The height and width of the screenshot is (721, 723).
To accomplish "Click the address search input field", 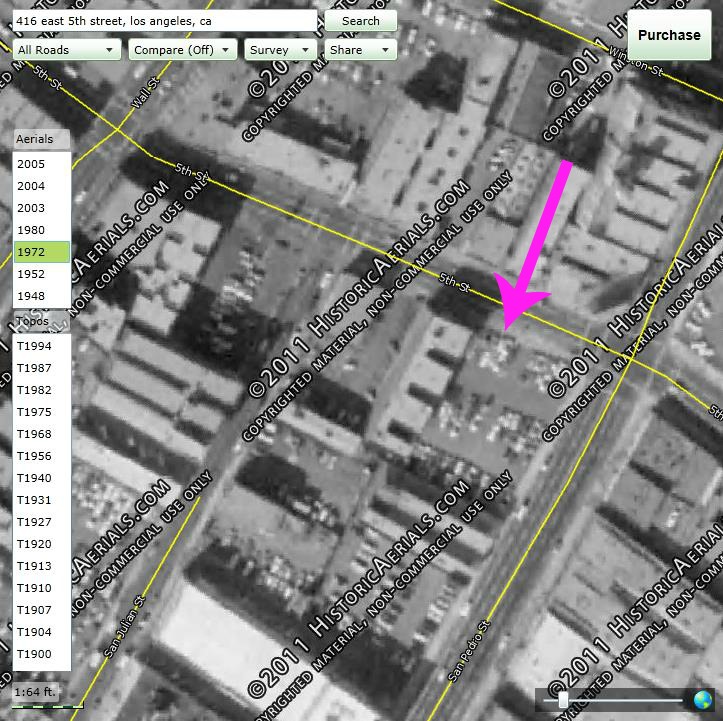I will point(165,21).
